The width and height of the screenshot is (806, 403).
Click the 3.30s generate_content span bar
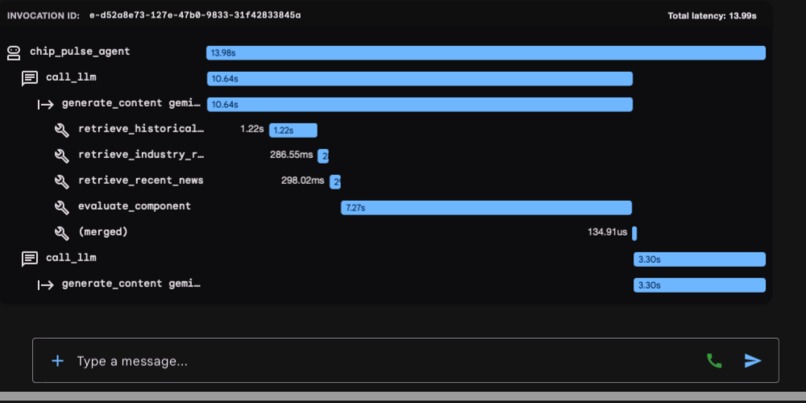click(700, 285)
